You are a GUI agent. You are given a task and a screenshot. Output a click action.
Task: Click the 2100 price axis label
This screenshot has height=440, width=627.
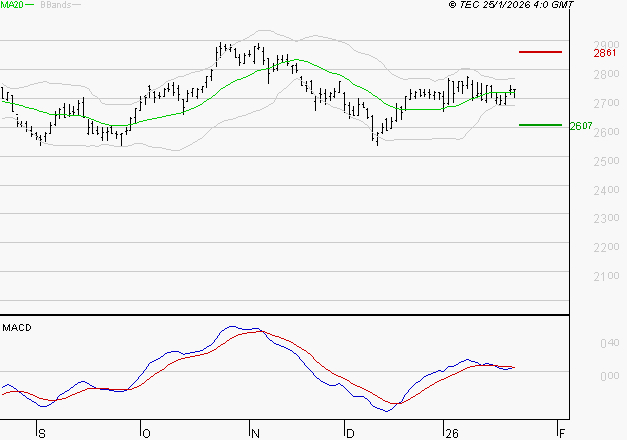pyautogui.click(x=606, y=276)
